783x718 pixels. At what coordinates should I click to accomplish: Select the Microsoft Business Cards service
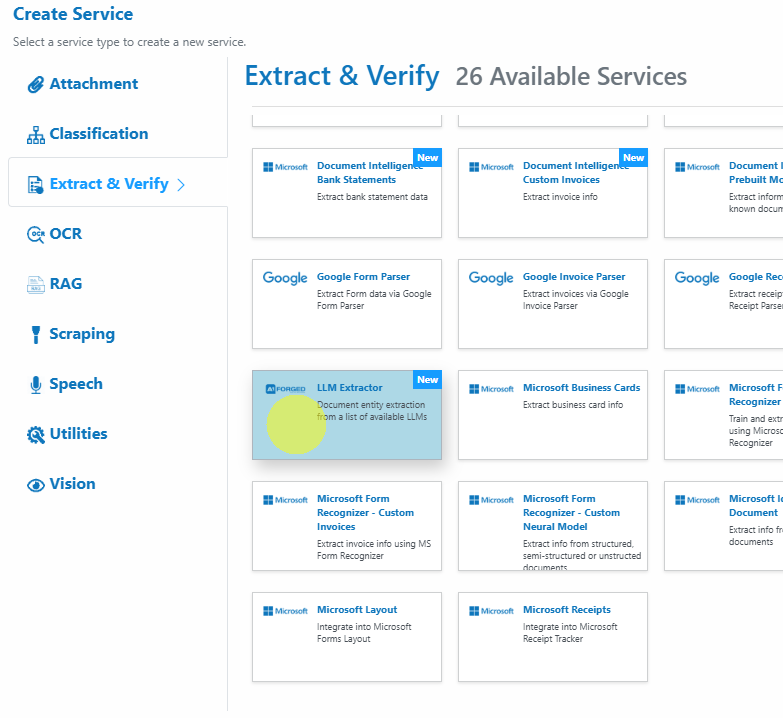553,415
